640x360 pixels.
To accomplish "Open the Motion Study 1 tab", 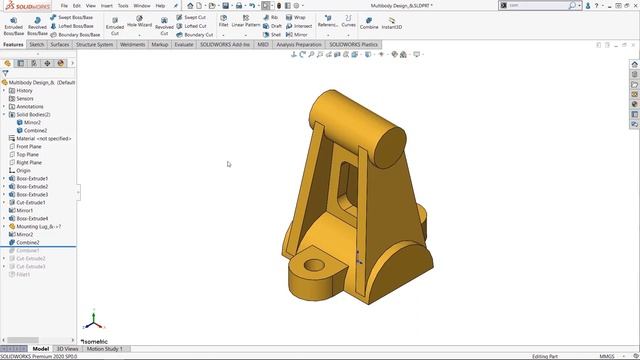I will (104, 349).
